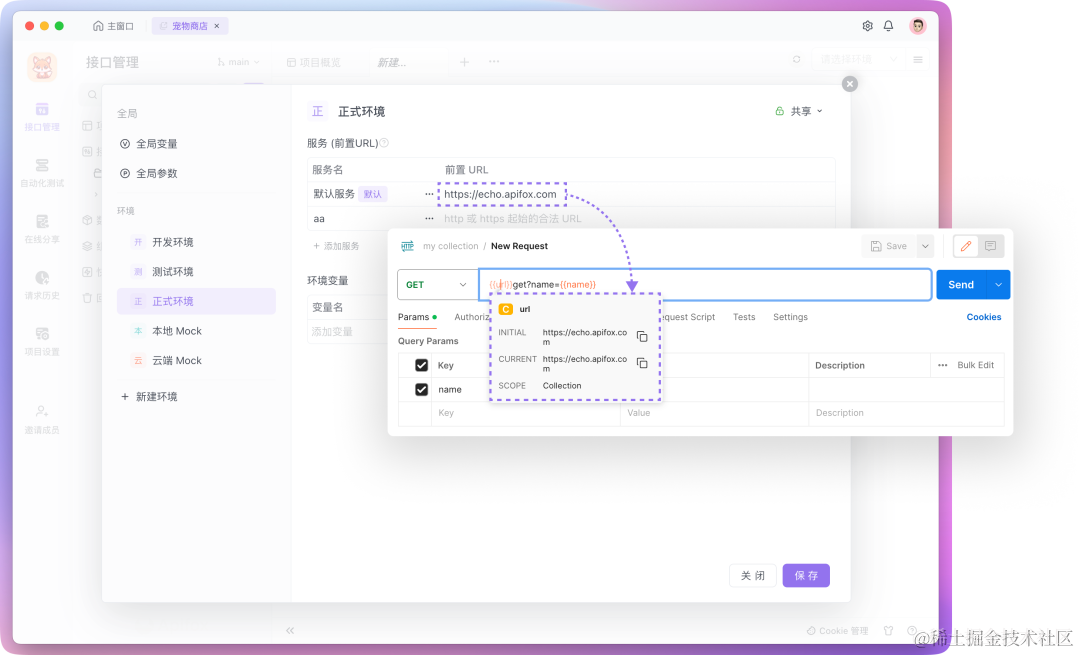Open settings gear in title bar

tap(867, 26)
